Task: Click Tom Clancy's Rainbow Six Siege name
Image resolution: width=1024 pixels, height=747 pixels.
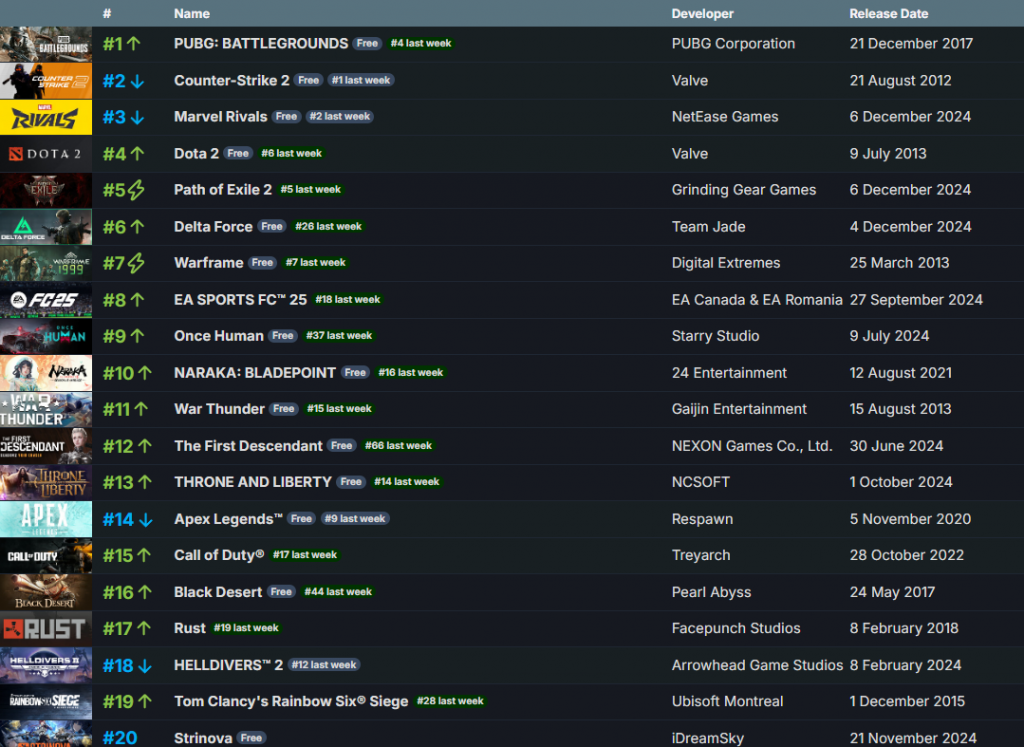Action: pyautogui.click(x=291, y=701)
